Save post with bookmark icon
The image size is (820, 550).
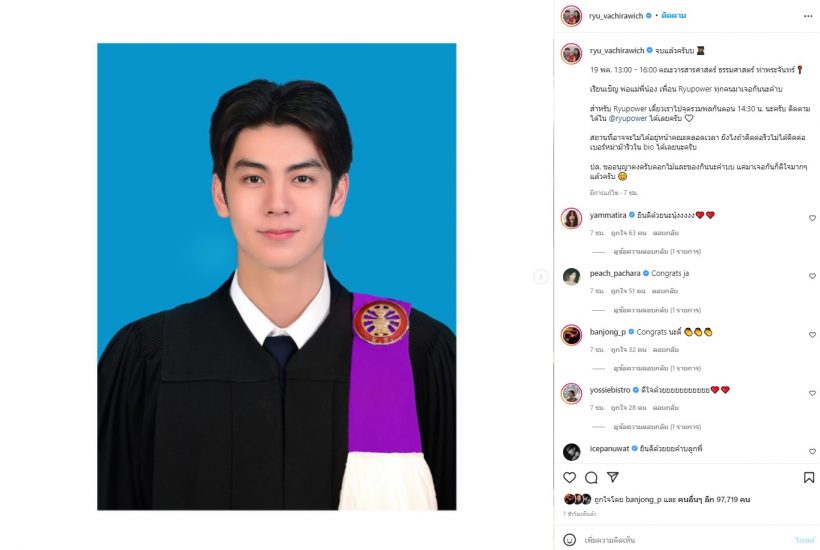808,477
